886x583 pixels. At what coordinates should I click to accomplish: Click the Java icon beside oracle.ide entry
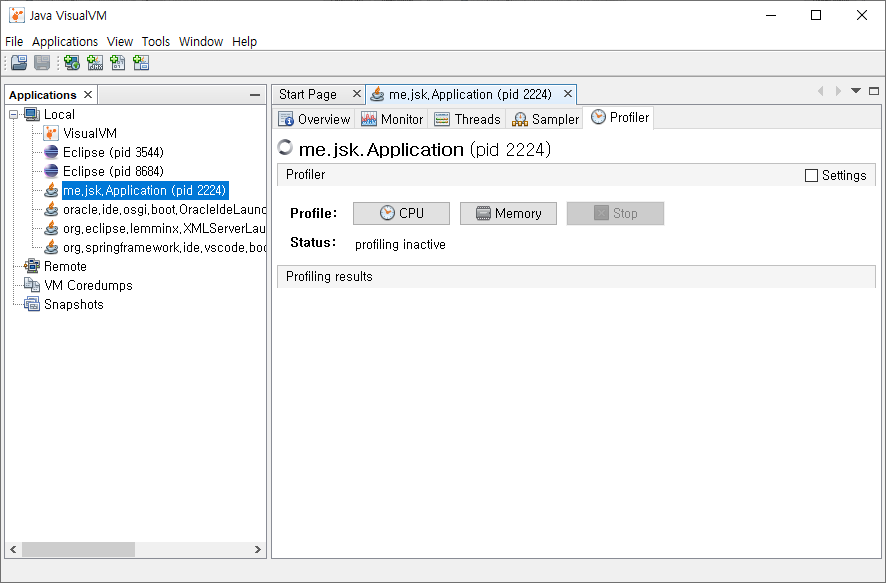(x=51, y=210)
